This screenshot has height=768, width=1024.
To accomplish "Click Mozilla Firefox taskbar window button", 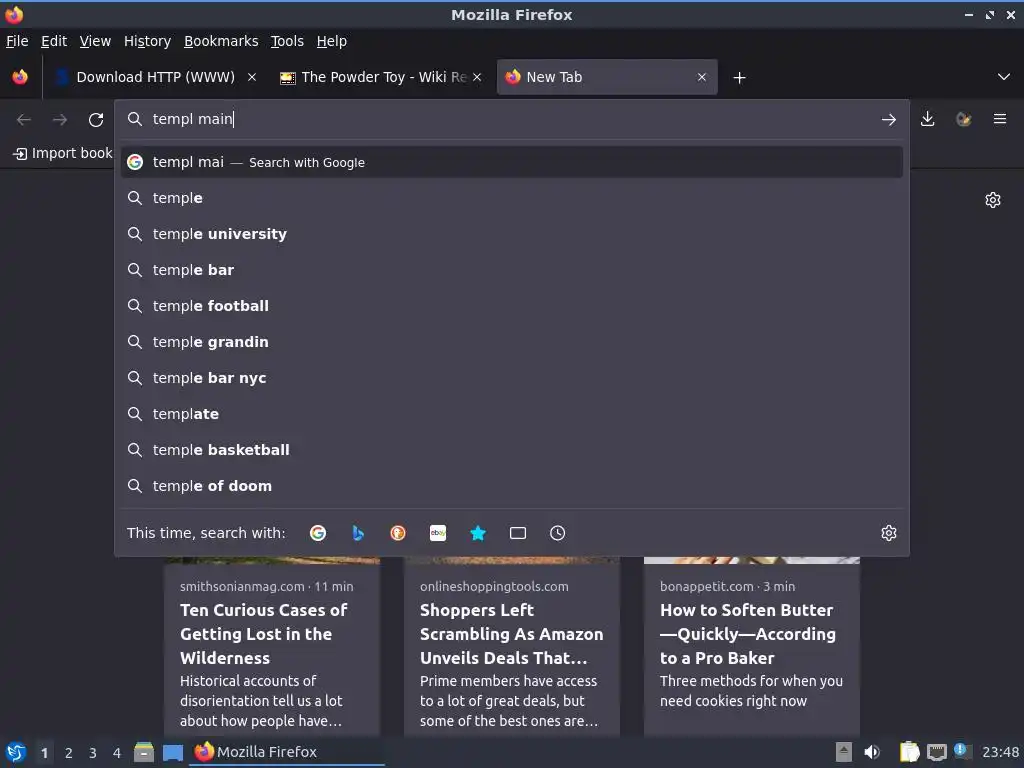I will pos(287,752).
